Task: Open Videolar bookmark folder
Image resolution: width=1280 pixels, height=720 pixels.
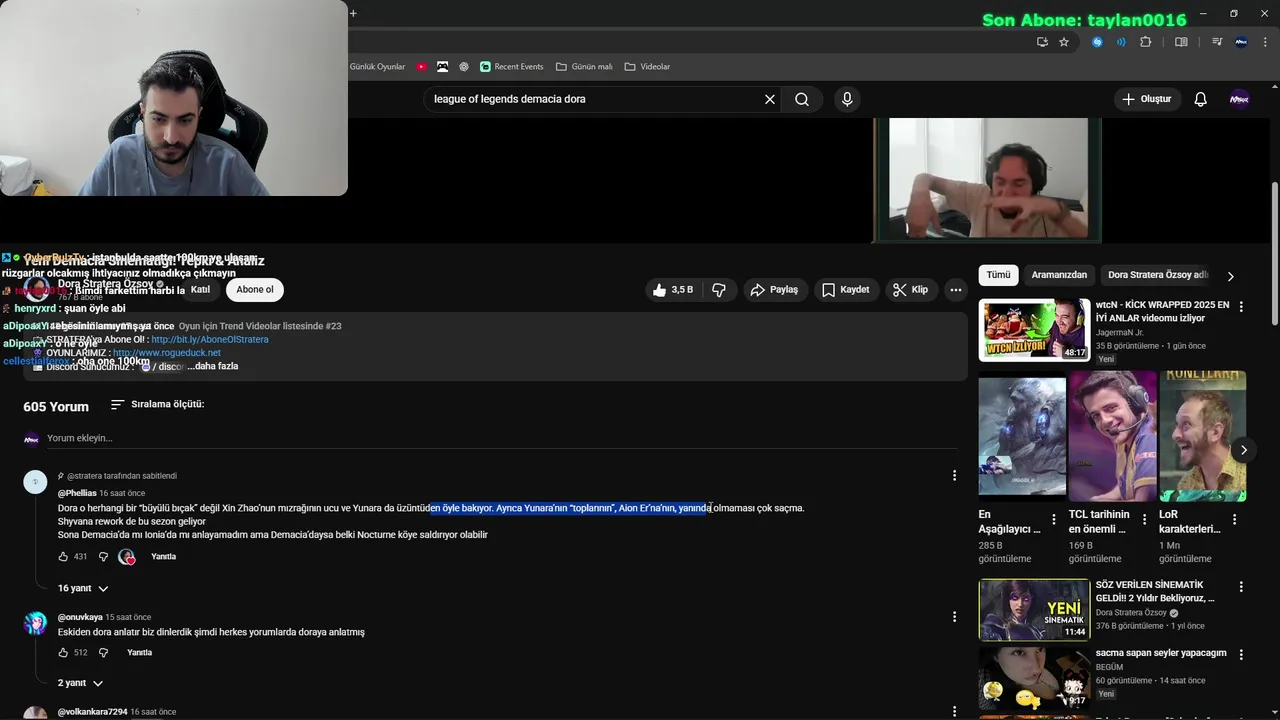Action: point(647,67)
